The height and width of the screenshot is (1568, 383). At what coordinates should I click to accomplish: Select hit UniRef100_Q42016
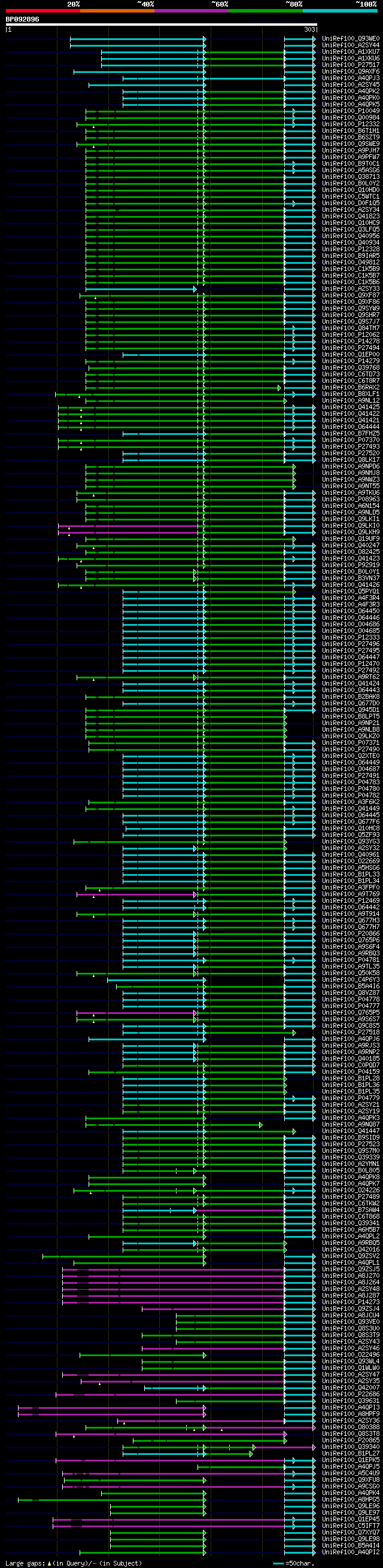pos(351,1249)
